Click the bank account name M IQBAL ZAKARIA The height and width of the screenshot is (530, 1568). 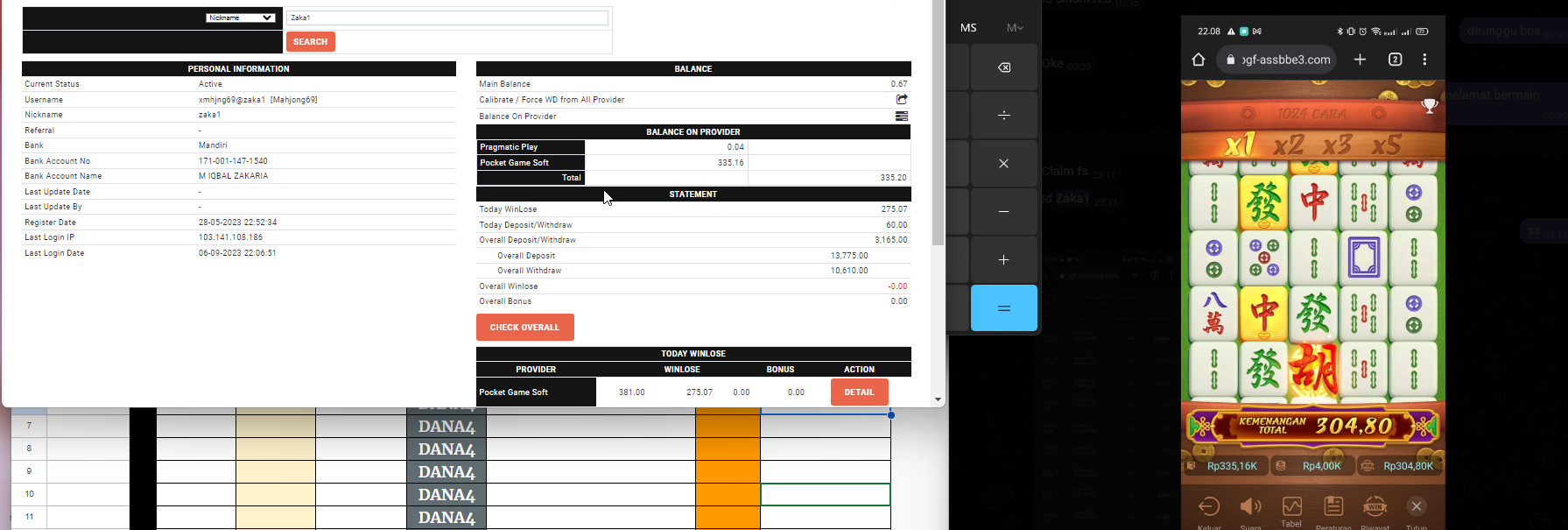click(233, 176)
